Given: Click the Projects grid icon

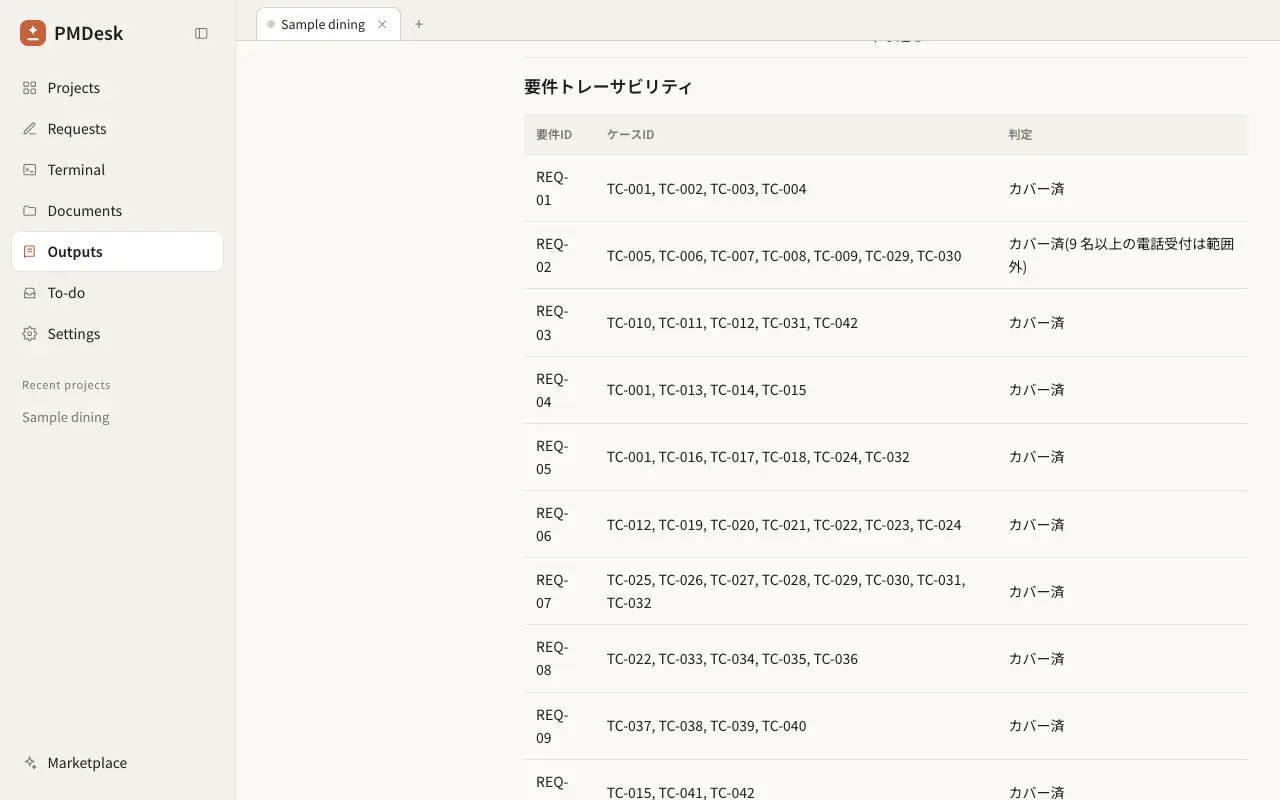Looking at the screenshot, I should tap(30, 88).
